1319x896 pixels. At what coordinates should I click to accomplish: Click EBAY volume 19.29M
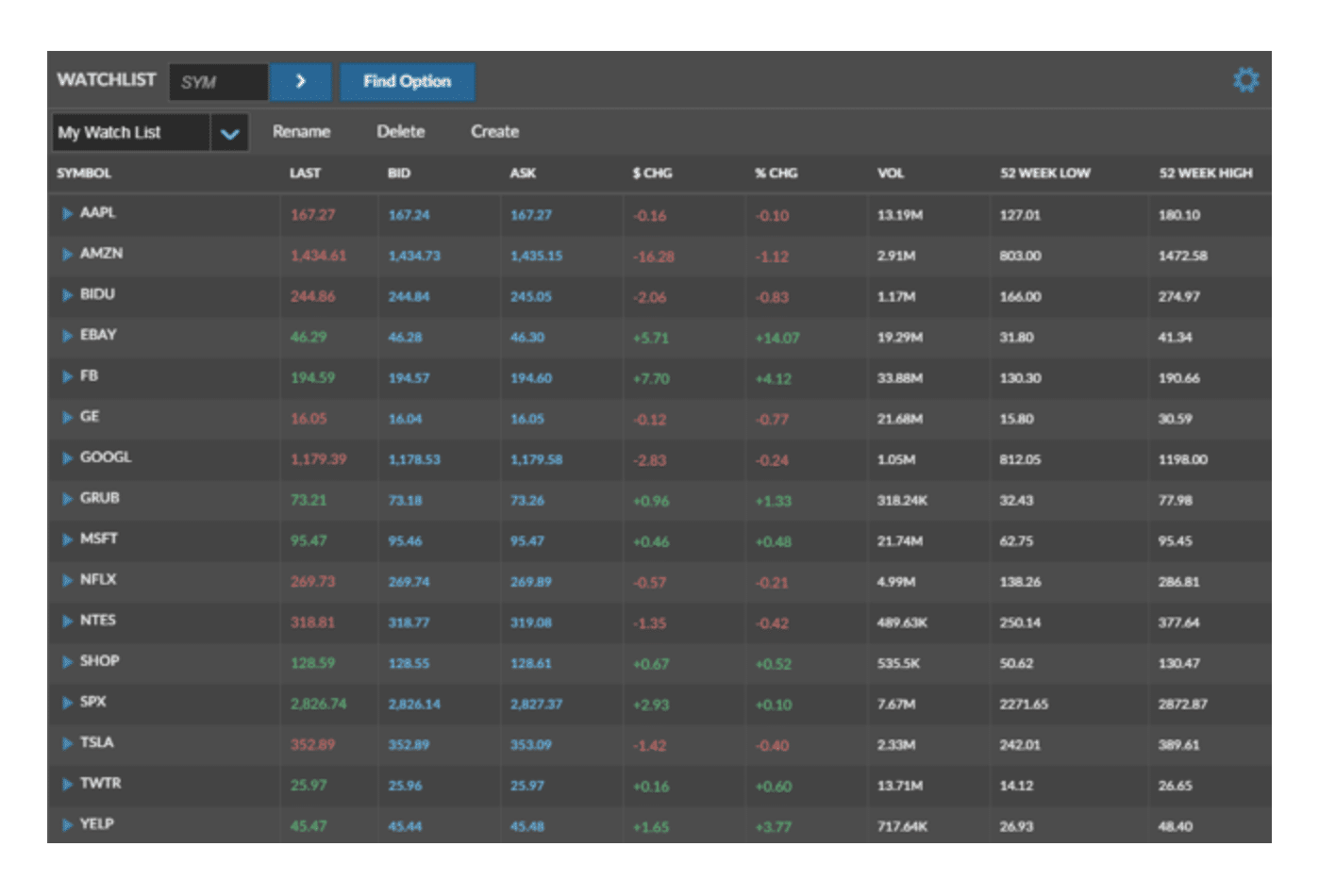pyautogui.click(x=900, y=338)
